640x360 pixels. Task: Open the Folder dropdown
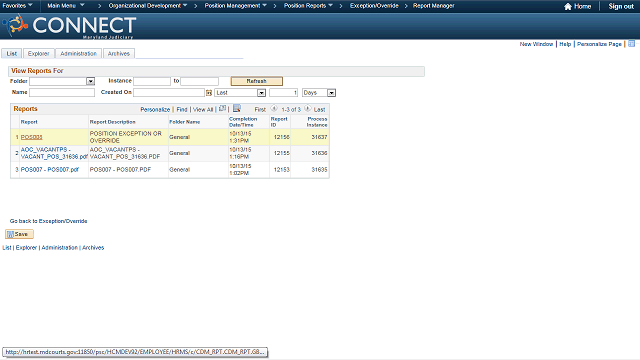91,81
